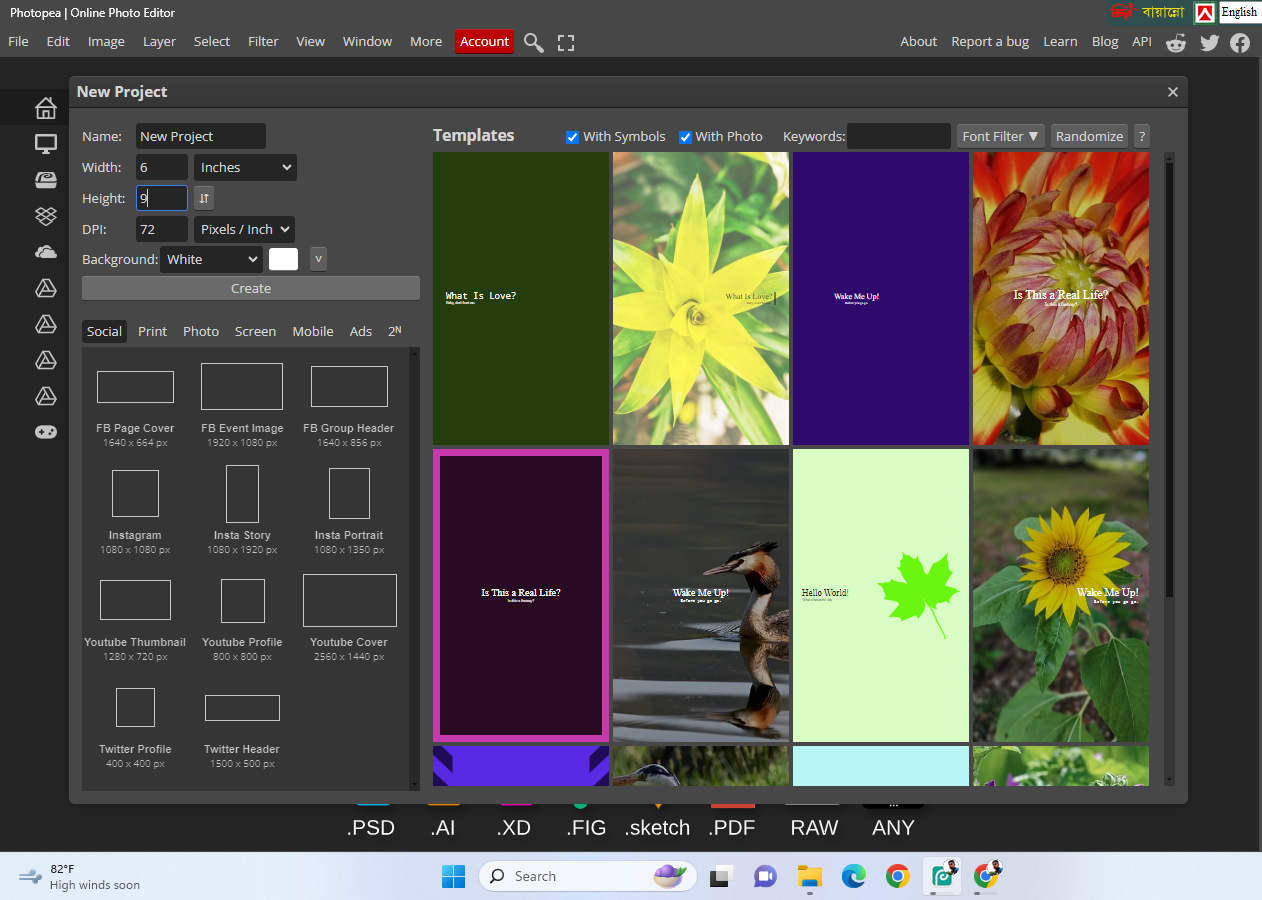Open Photopea Reddit icon

(x=1176, y=42)
